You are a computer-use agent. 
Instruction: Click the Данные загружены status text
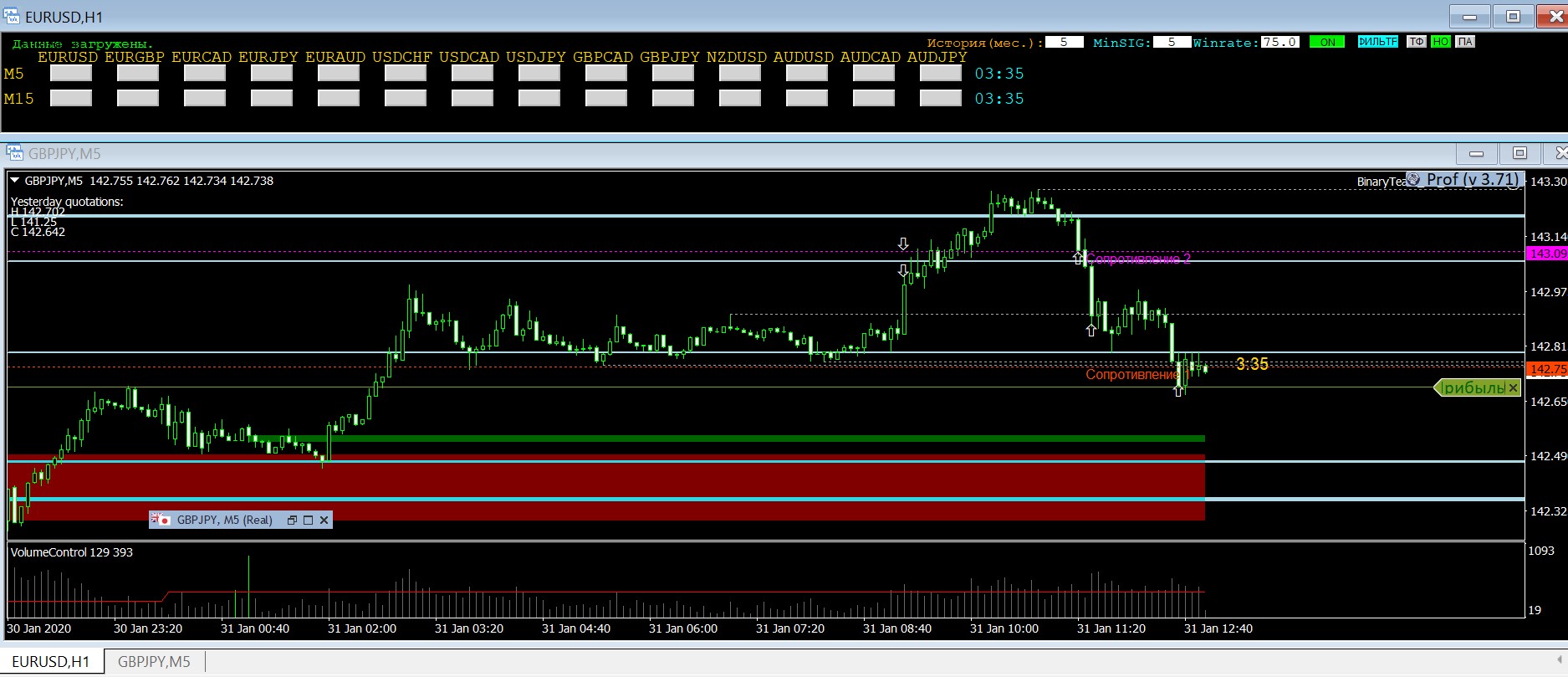pyautogui.click(x=83, y=44)
